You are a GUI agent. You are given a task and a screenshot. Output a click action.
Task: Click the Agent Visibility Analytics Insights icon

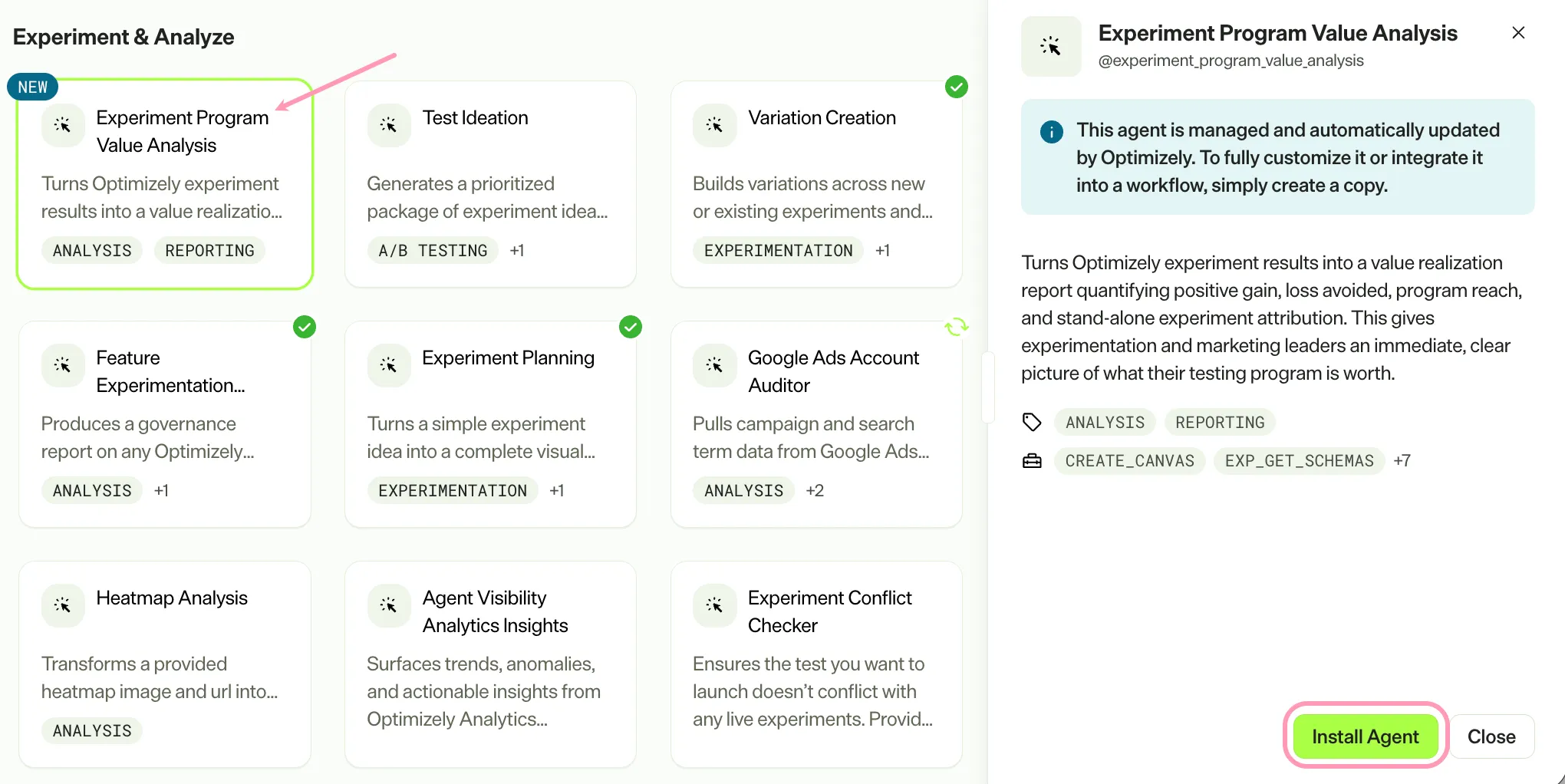(x=389, y=605)
